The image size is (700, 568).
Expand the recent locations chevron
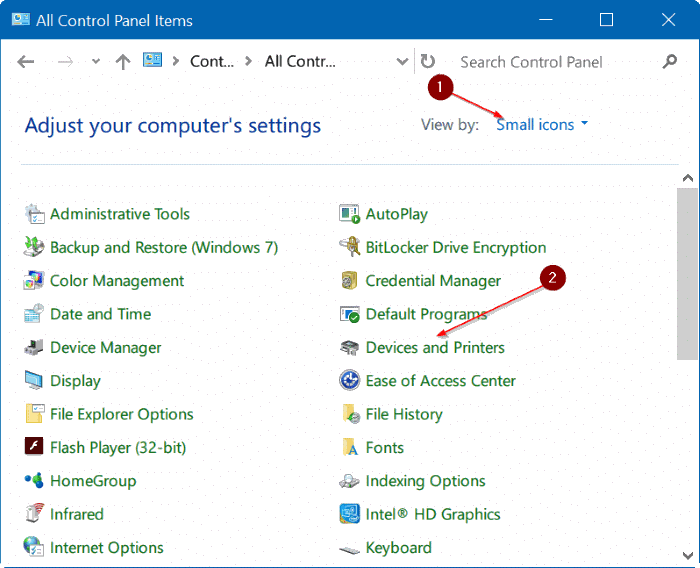tap(96, 62)
